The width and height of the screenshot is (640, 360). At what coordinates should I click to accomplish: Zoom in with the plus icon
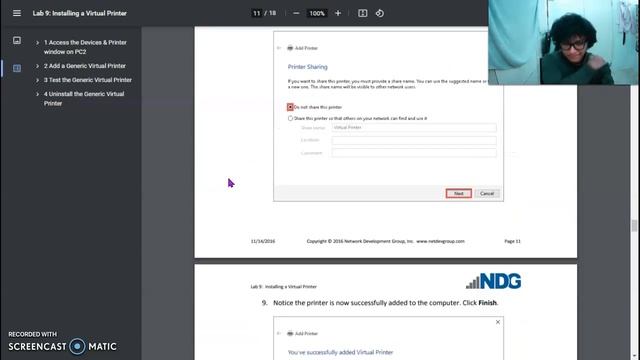click(338, 13)
